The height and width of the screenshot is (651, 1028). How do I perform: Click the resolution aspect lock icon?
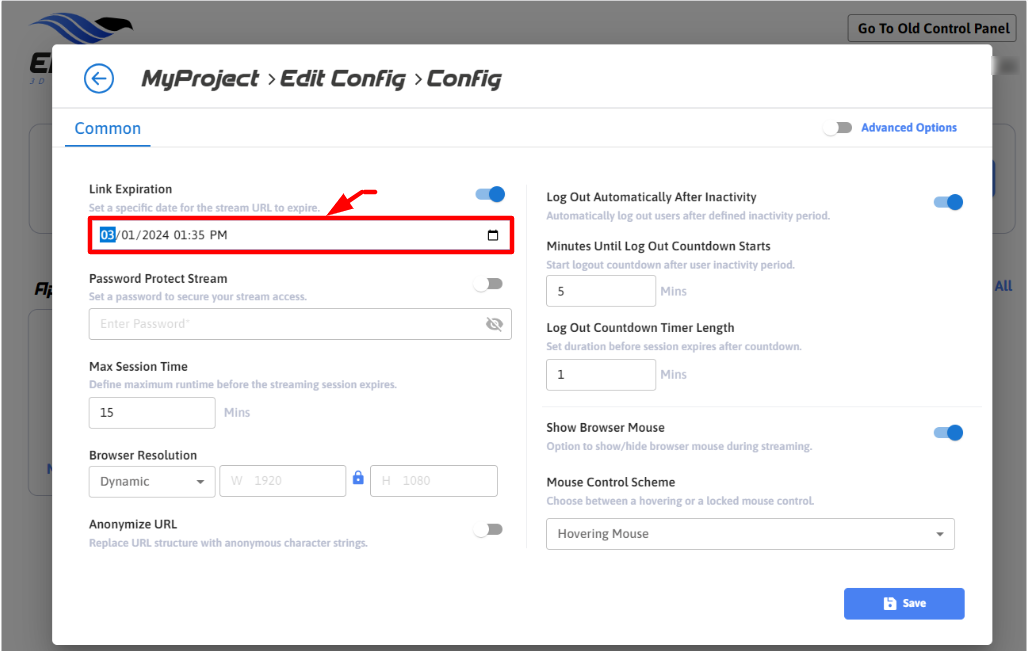358,478
